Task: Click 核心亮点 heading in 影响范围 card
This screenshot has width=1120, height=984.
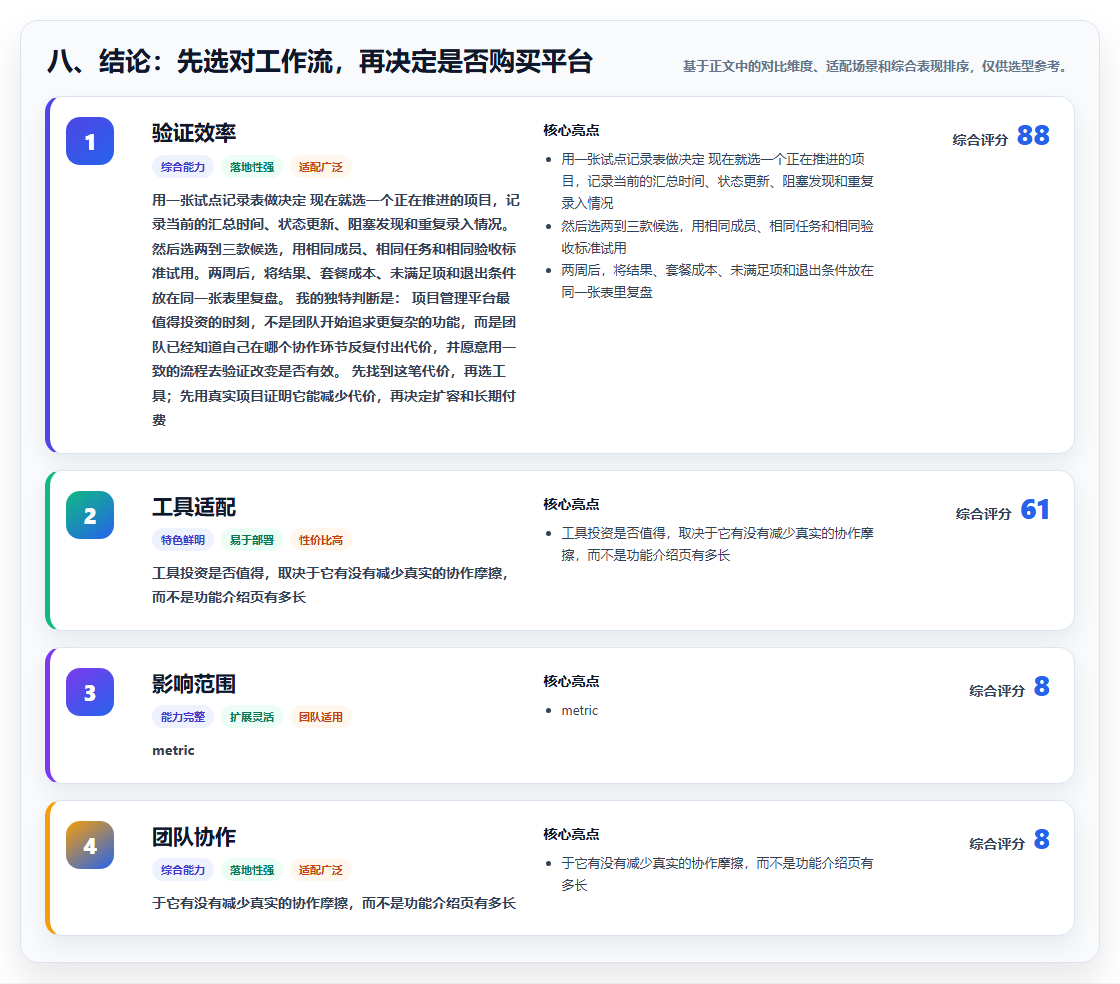Action: (571, 681)
